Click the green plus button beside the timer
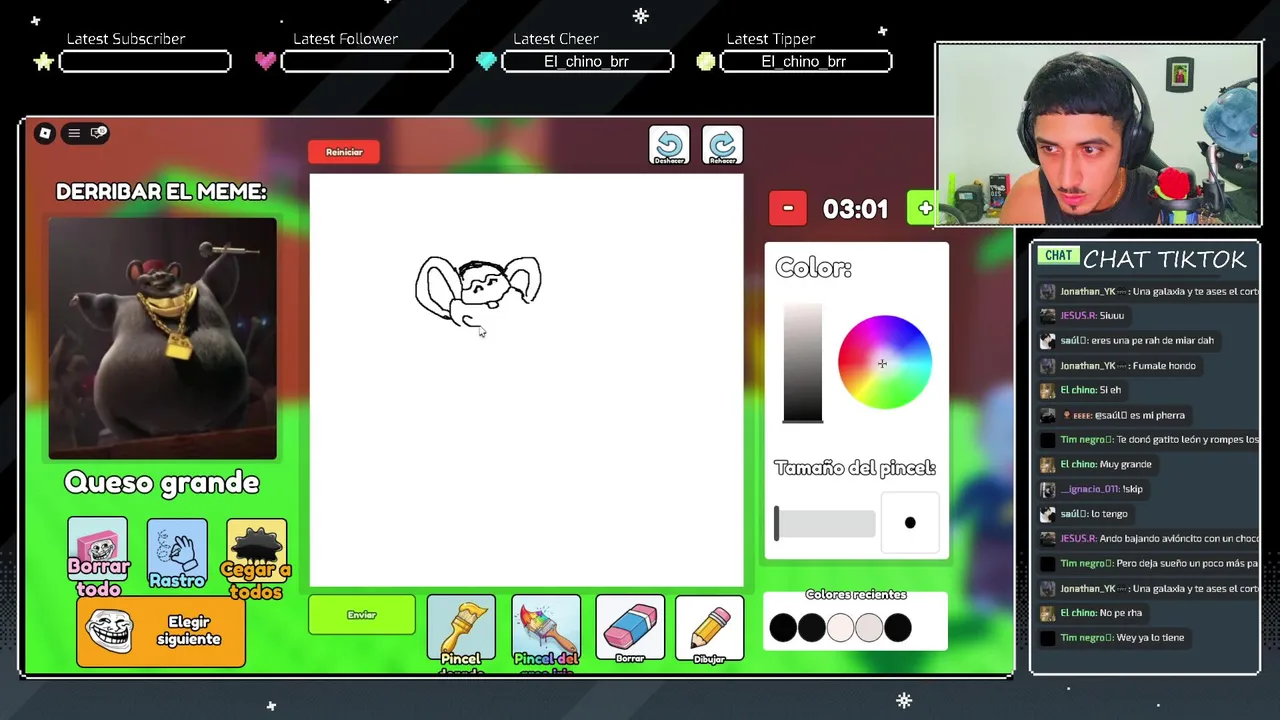Screen dimensions: 1280x720 pyautogui.click(x=924, y=208)
